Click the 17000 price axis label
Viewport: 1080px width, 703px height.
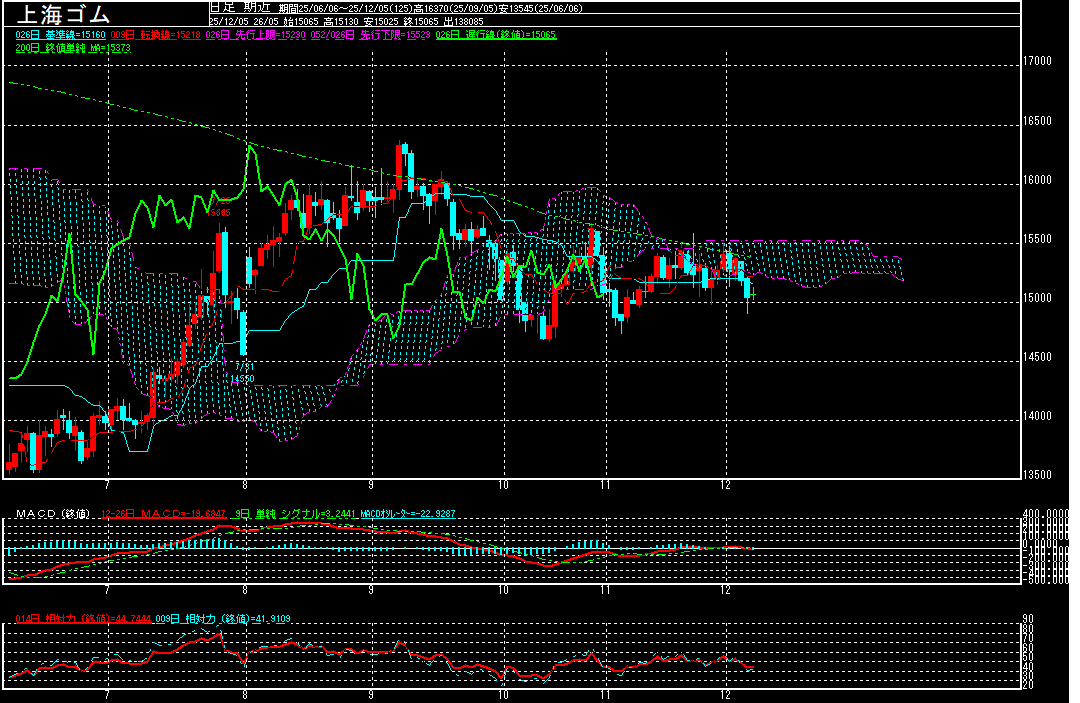[1038, 61]
